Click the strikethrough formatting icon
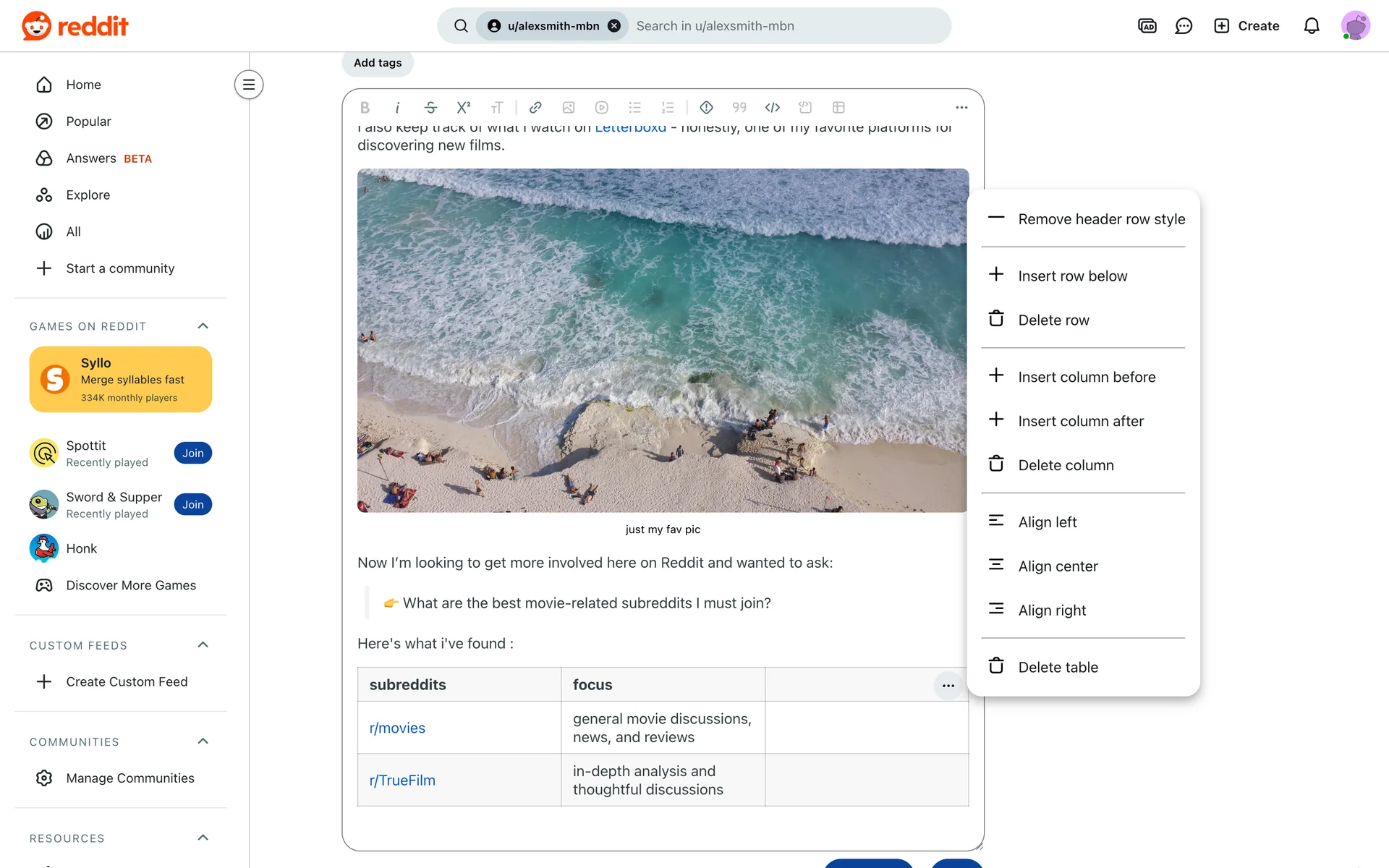1389x868 pixels. (430, 108)
